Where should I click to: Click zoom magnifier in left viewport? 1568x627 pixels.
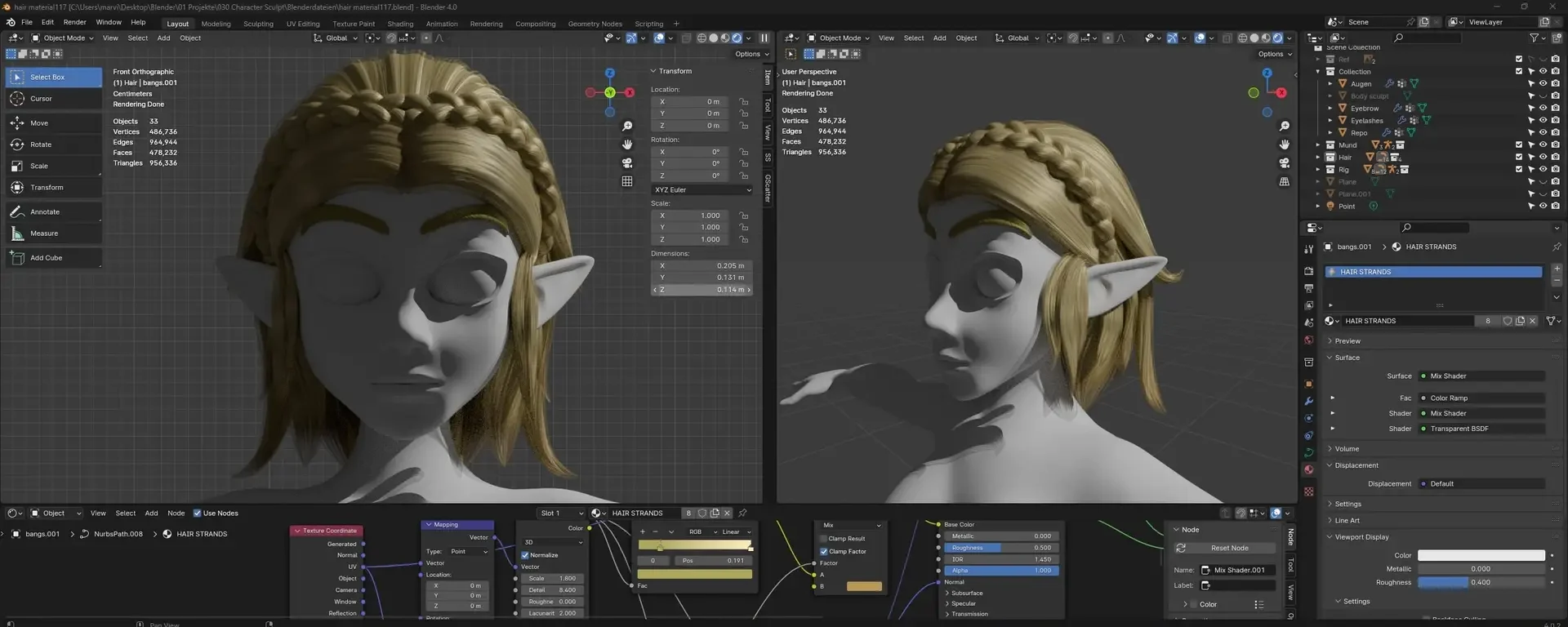click(x=627, y=127)
